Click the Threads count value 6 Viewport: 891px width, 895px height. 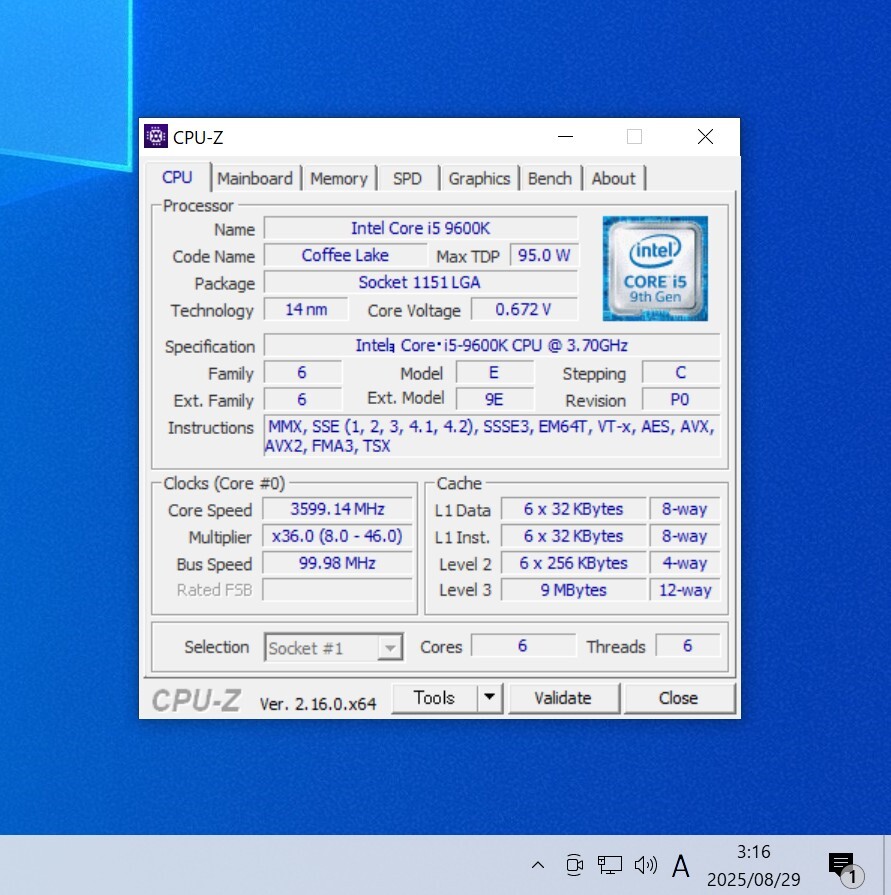coord(688,646)
